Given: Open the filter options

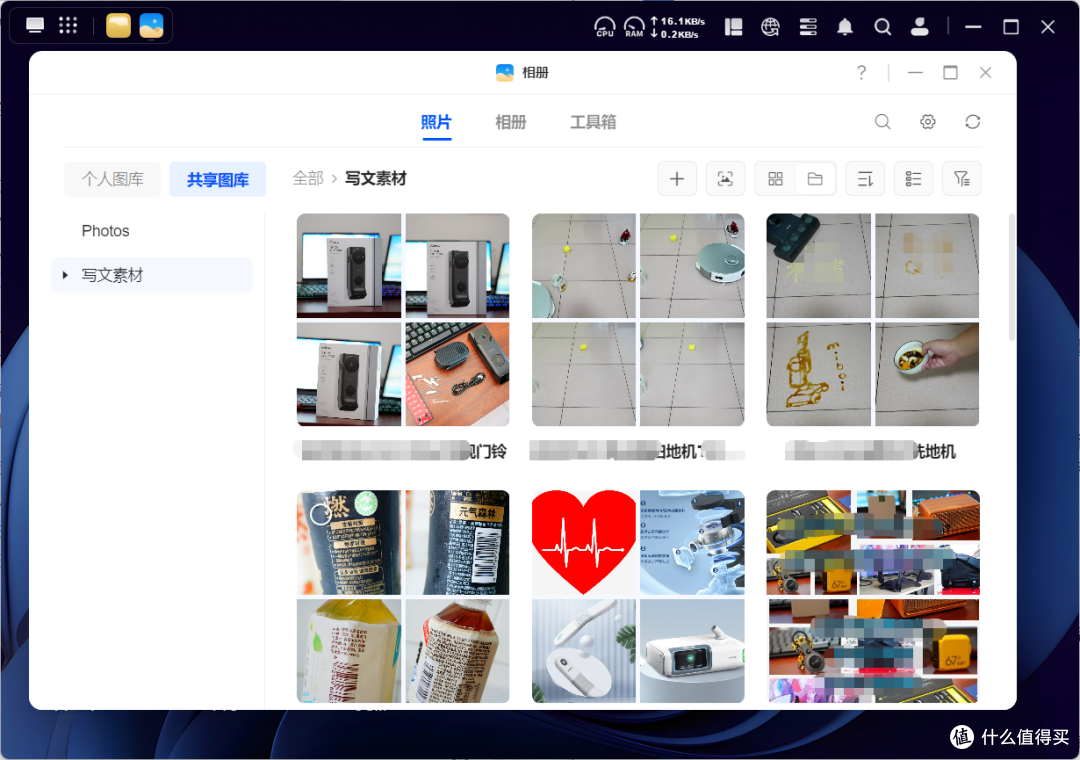Looking at the screenshot, I should point(962,179).
